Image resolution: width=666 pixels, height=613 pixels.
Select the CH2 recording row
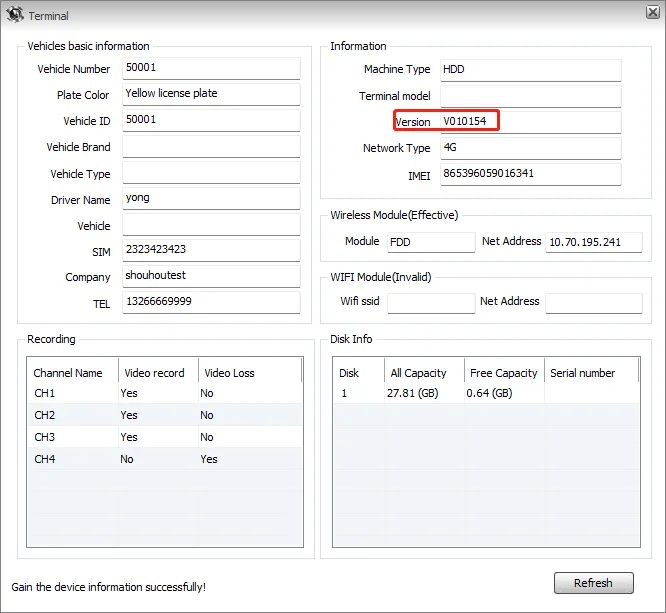point(165,415)
